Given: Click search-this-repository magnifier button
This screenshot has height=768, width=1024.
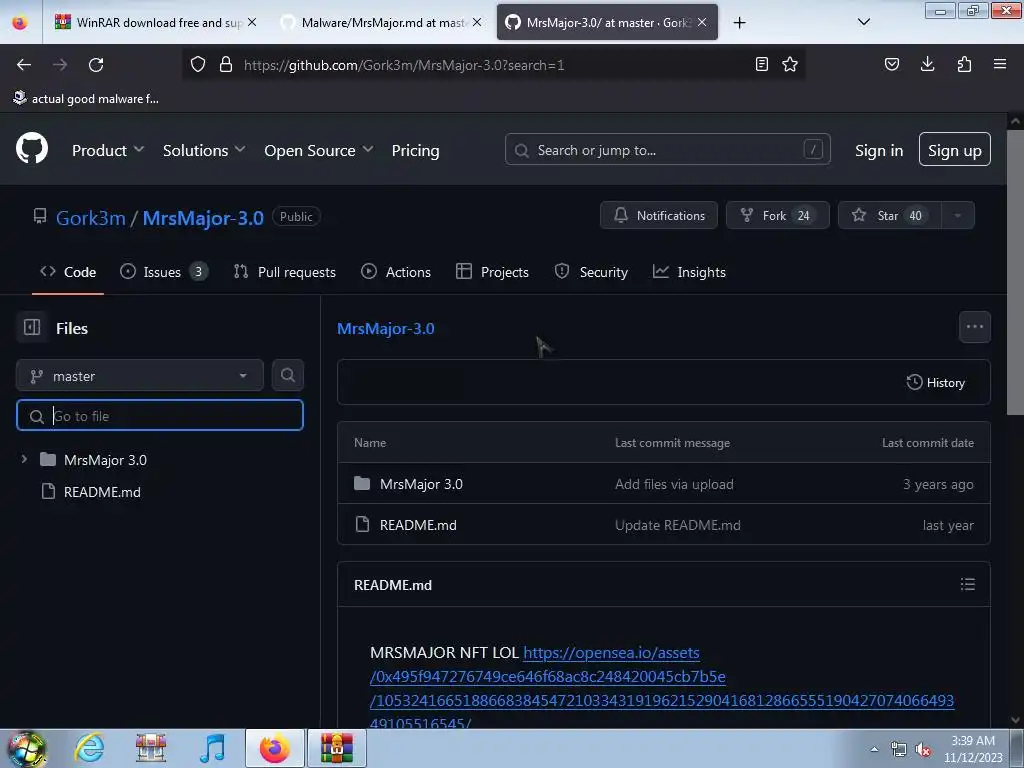Looking at the screenshot, I should pos(287,376).
